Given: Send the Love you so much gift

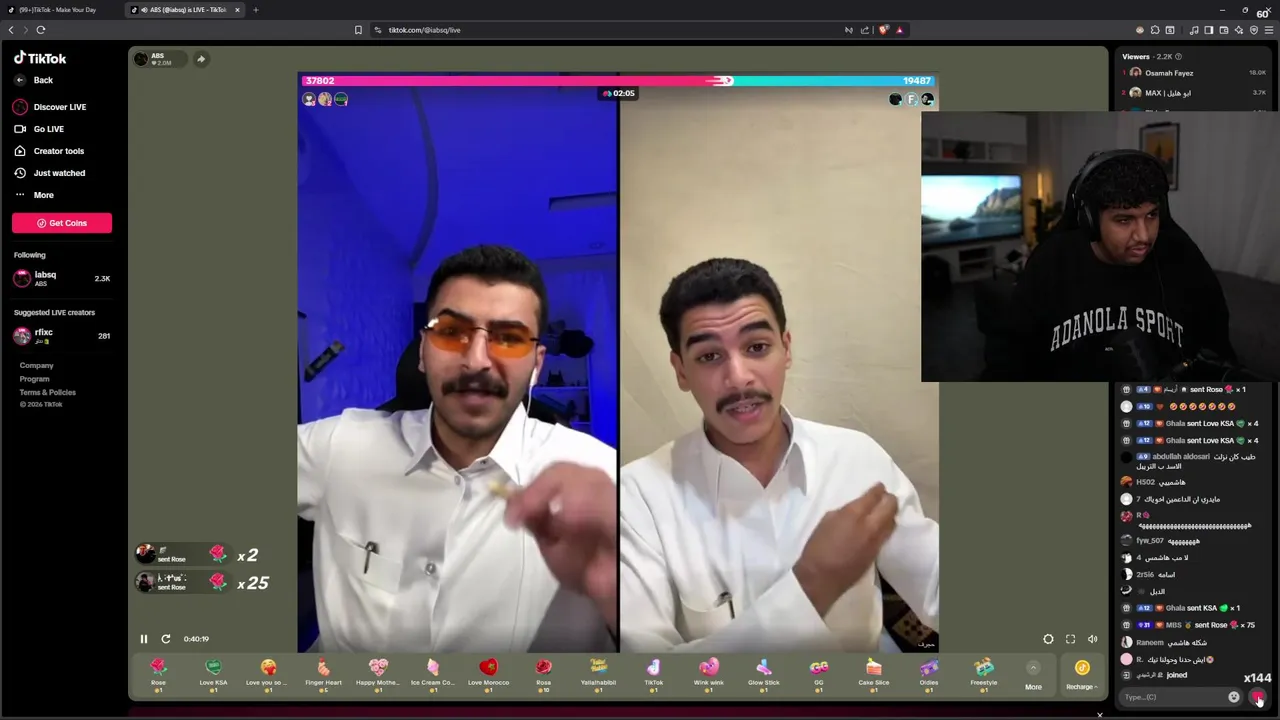Looking at the screenshot, I should [x=268, y=674].
